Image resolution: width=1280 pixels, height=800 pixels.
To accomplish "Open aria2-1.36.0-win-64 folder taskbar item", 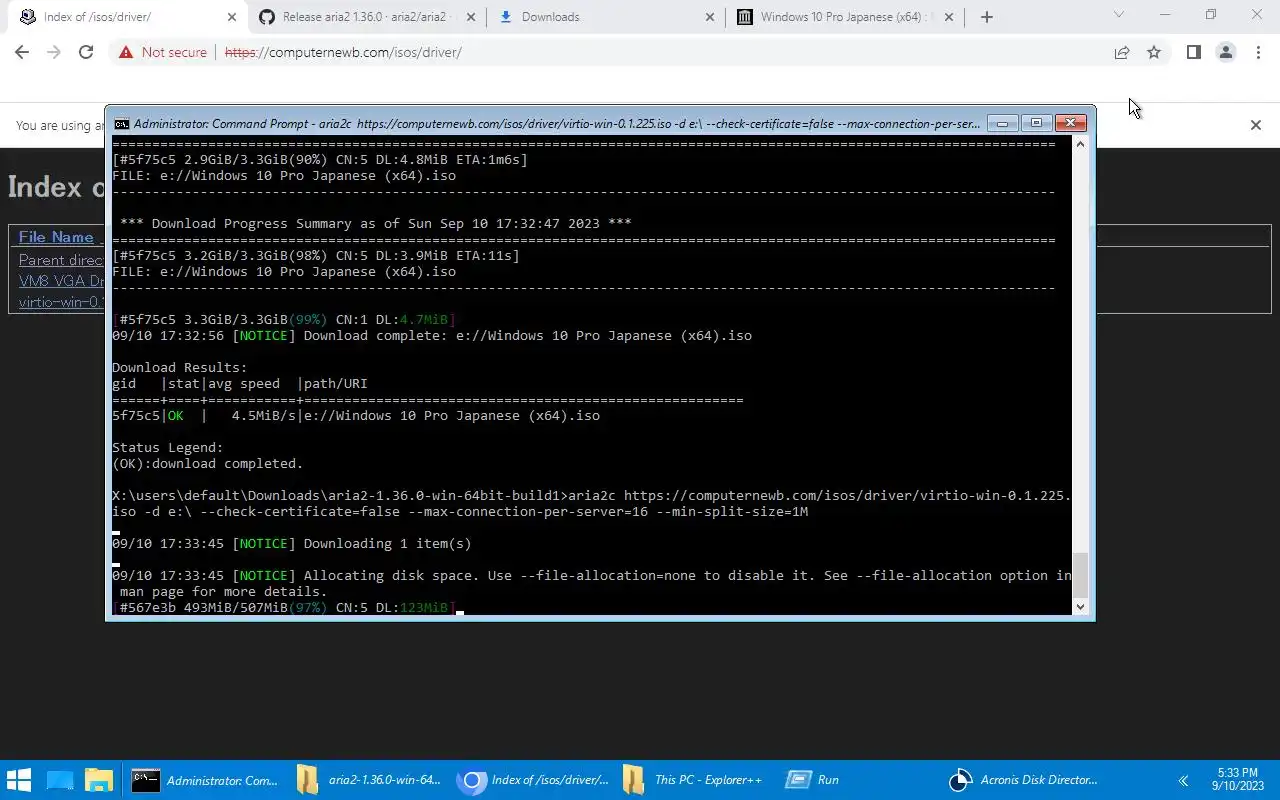I will [x=369, y=780].
